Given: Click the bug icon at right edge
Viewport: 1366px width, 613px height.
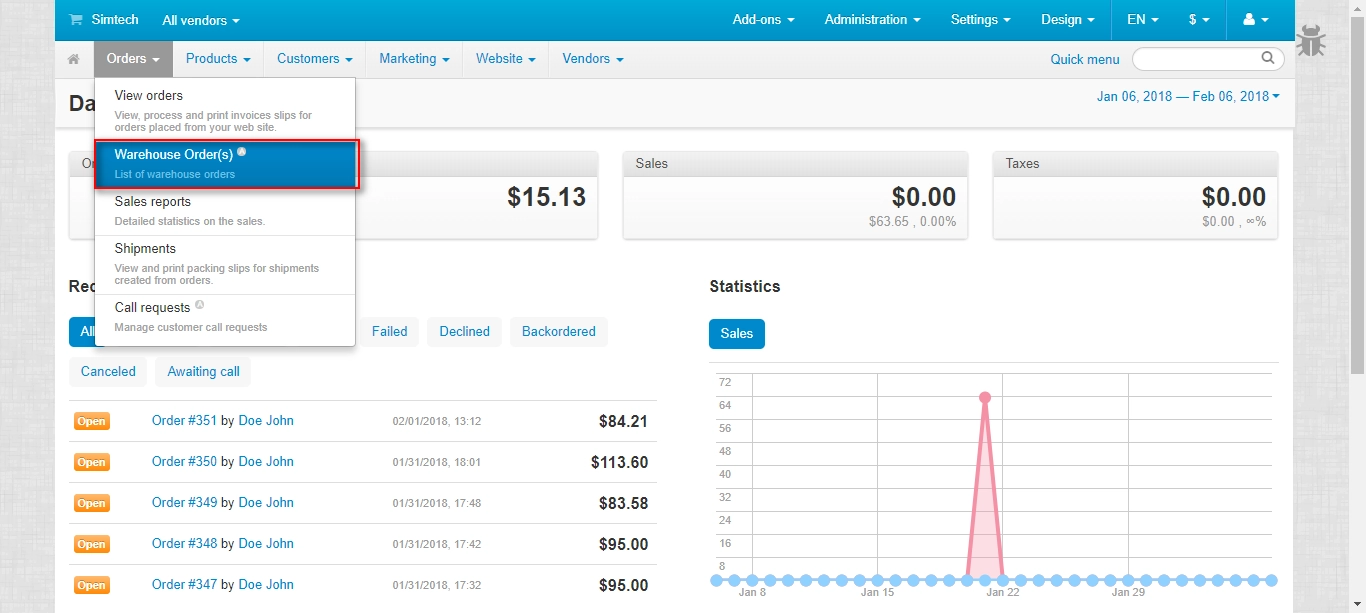Looking at the screenshot, I should click(1311, 41).
